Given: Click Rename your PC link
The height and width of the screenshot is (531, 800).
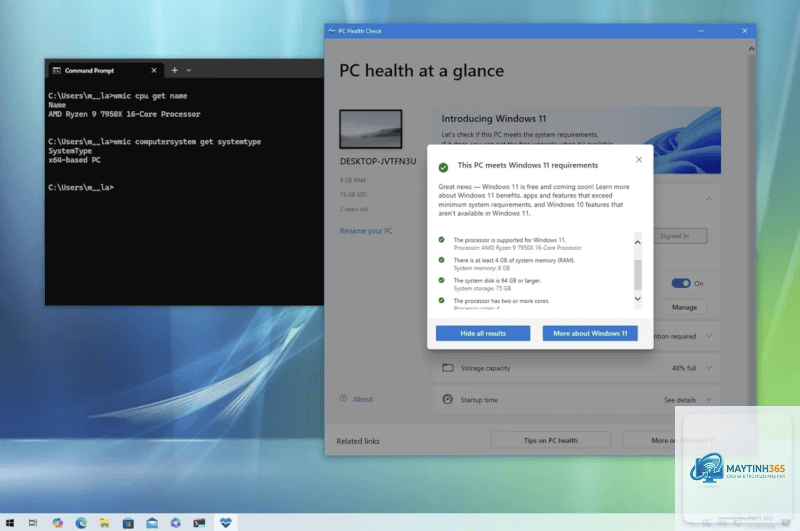Looking at the screenshot, I should pos(366,231).
